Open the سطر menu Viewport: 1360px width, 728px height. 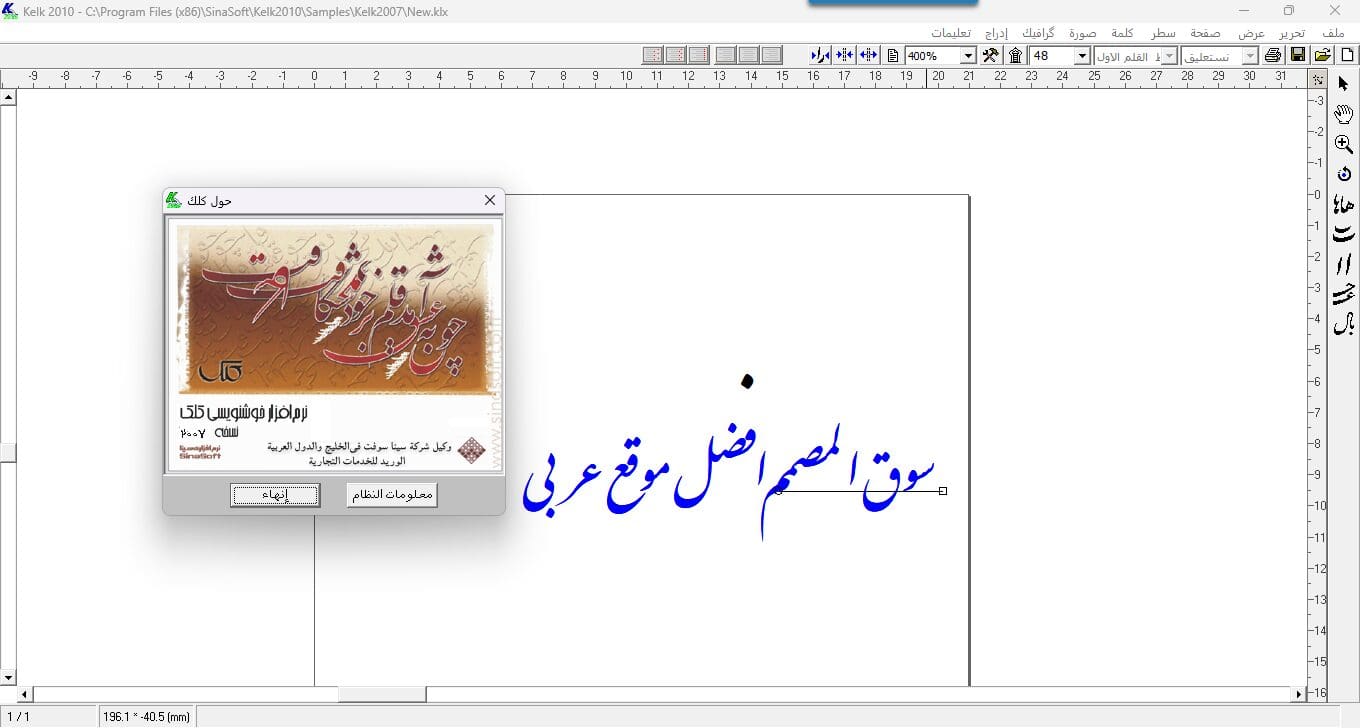(x=1163, y=33)
